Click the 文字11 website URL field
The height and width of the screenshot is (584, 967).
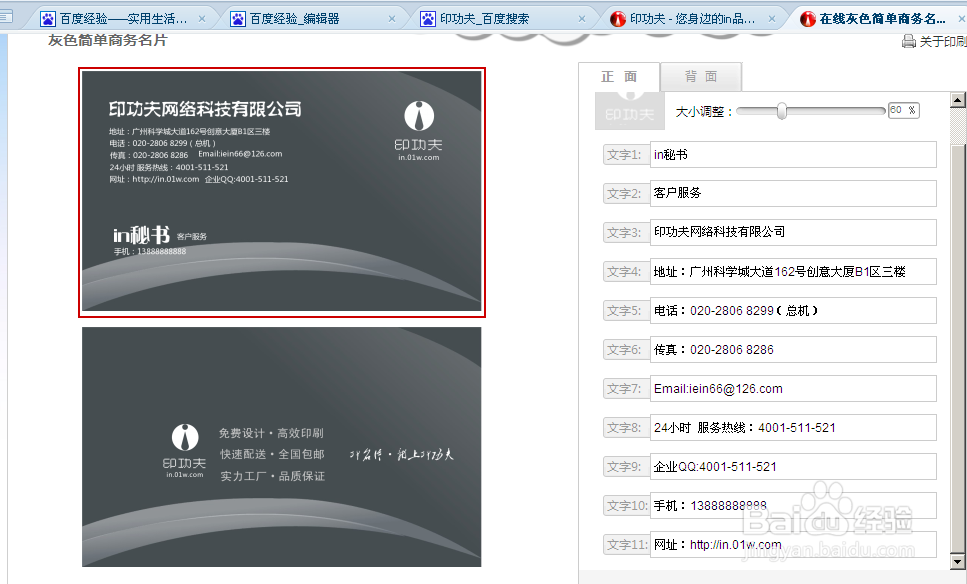pyautogui.click(x=793, y=545)
